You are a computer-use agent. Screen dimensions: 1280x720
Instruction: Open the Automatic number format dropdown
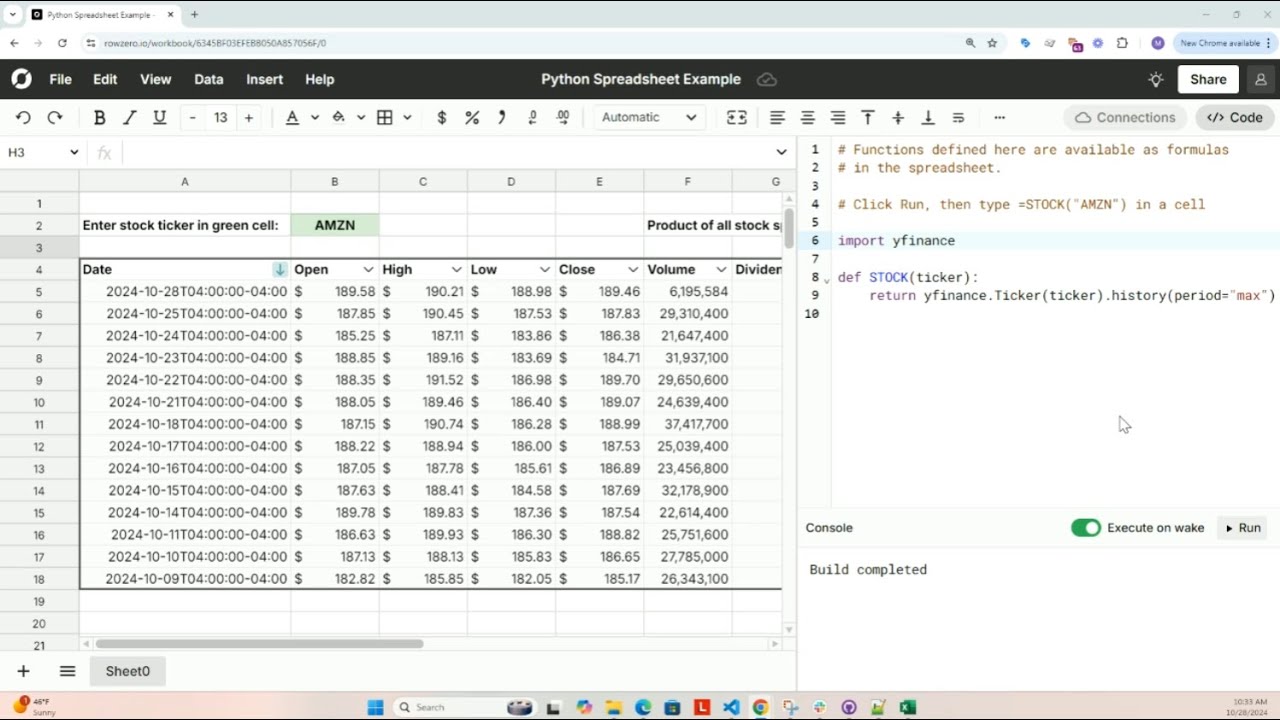pos(649,118)
